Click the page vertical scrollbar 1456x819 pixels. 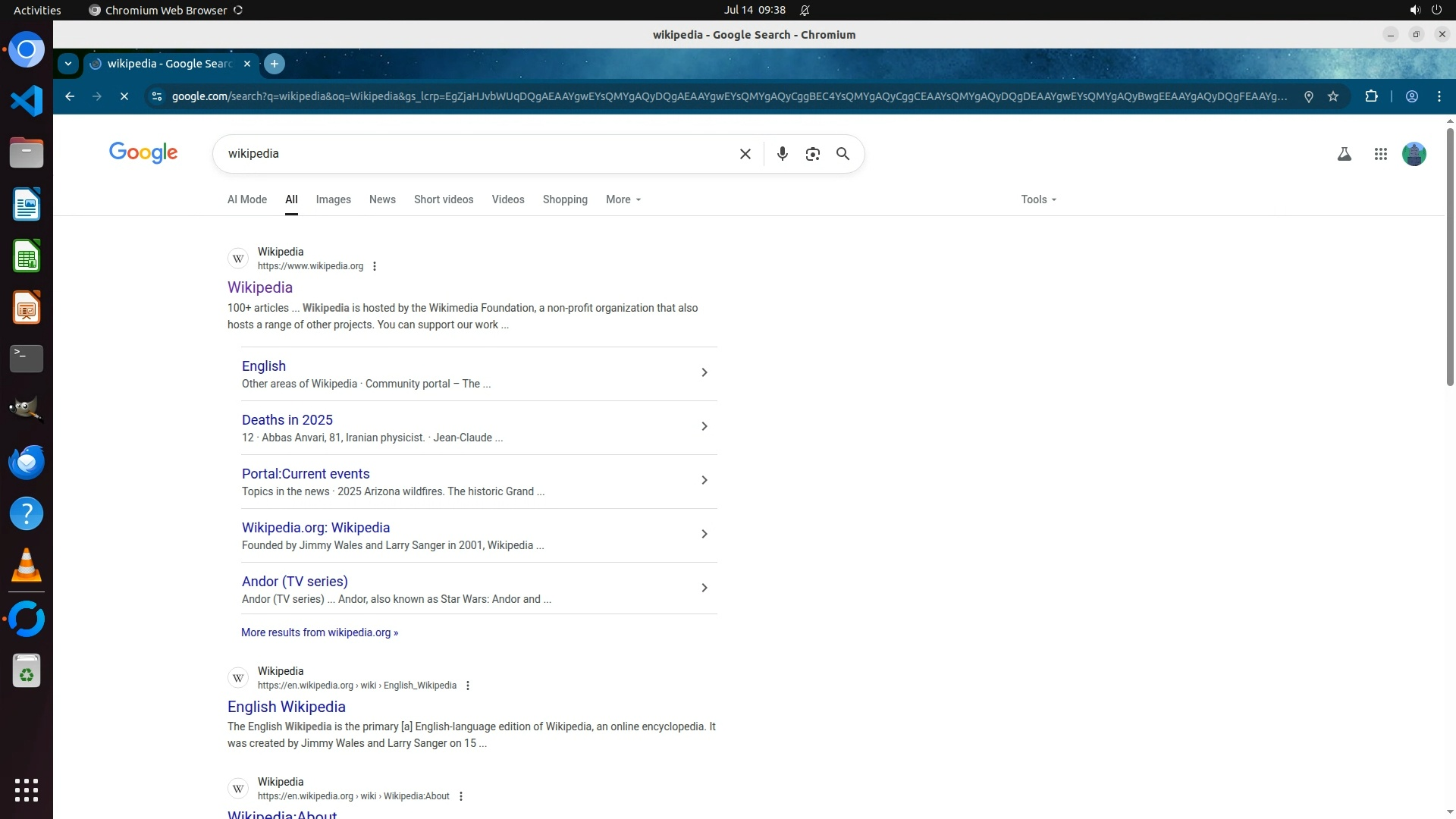click(x=1450, y=258)
